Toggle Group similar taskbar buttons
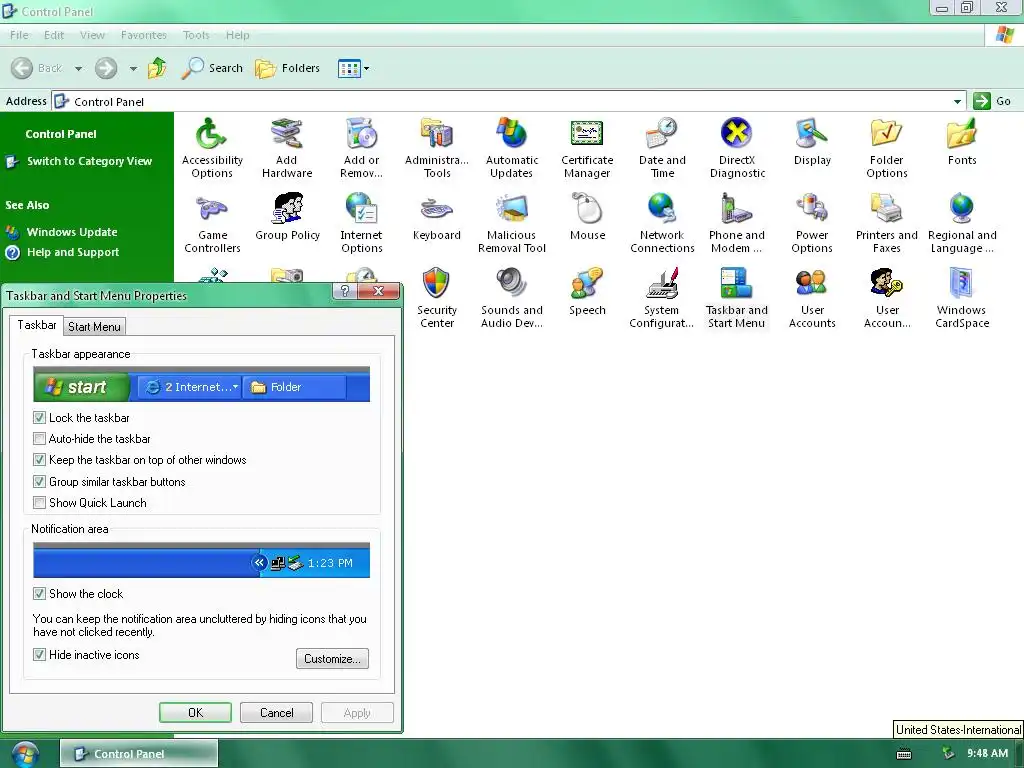Screen dimensions: 1024x768 tap(39, 482)
